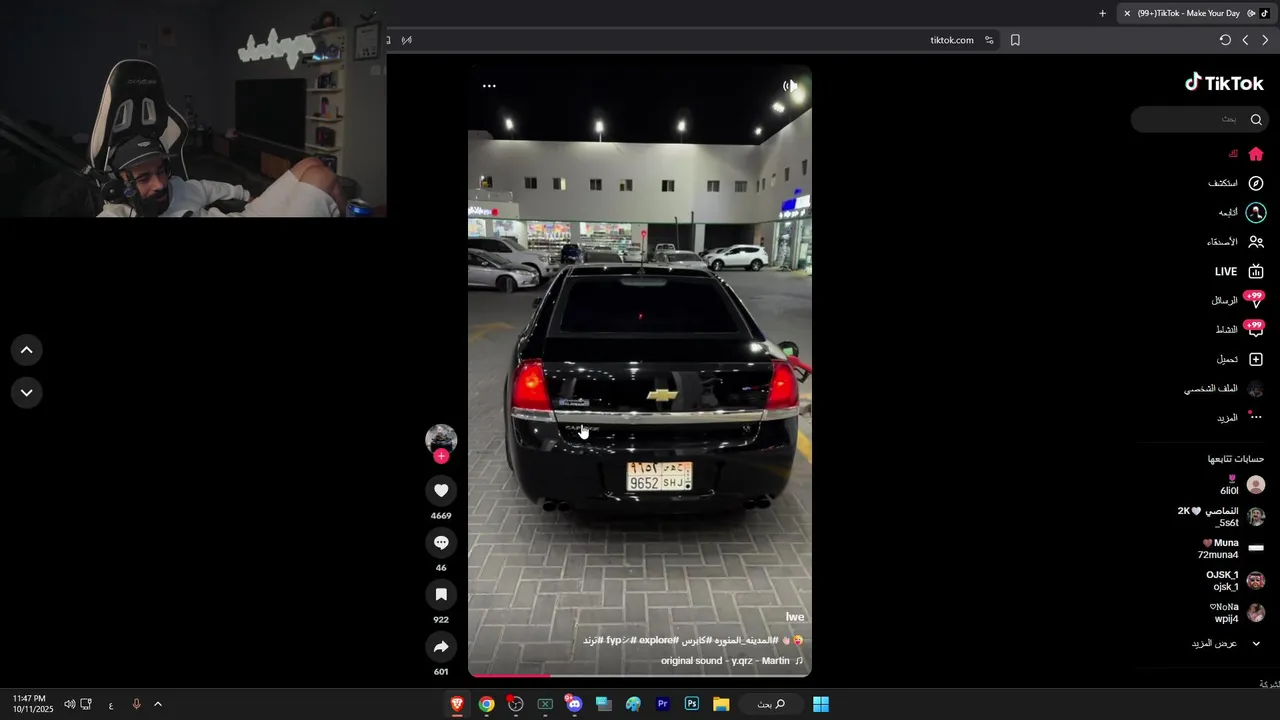
Task: Close the TikTok browser tab
Action: (x=1127, y=13)
